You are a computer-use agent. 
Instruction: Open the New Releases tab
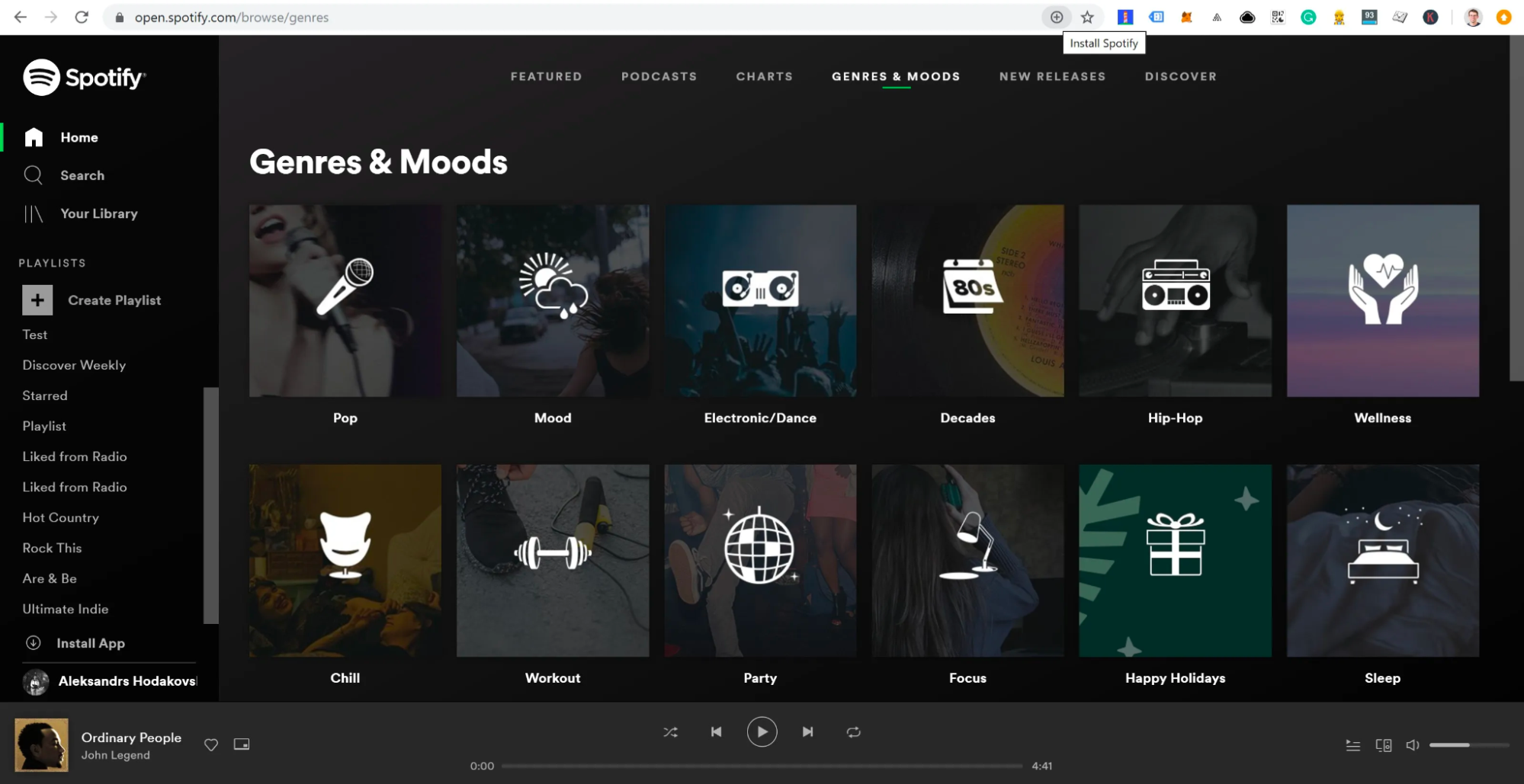(x=1052, y=76)
